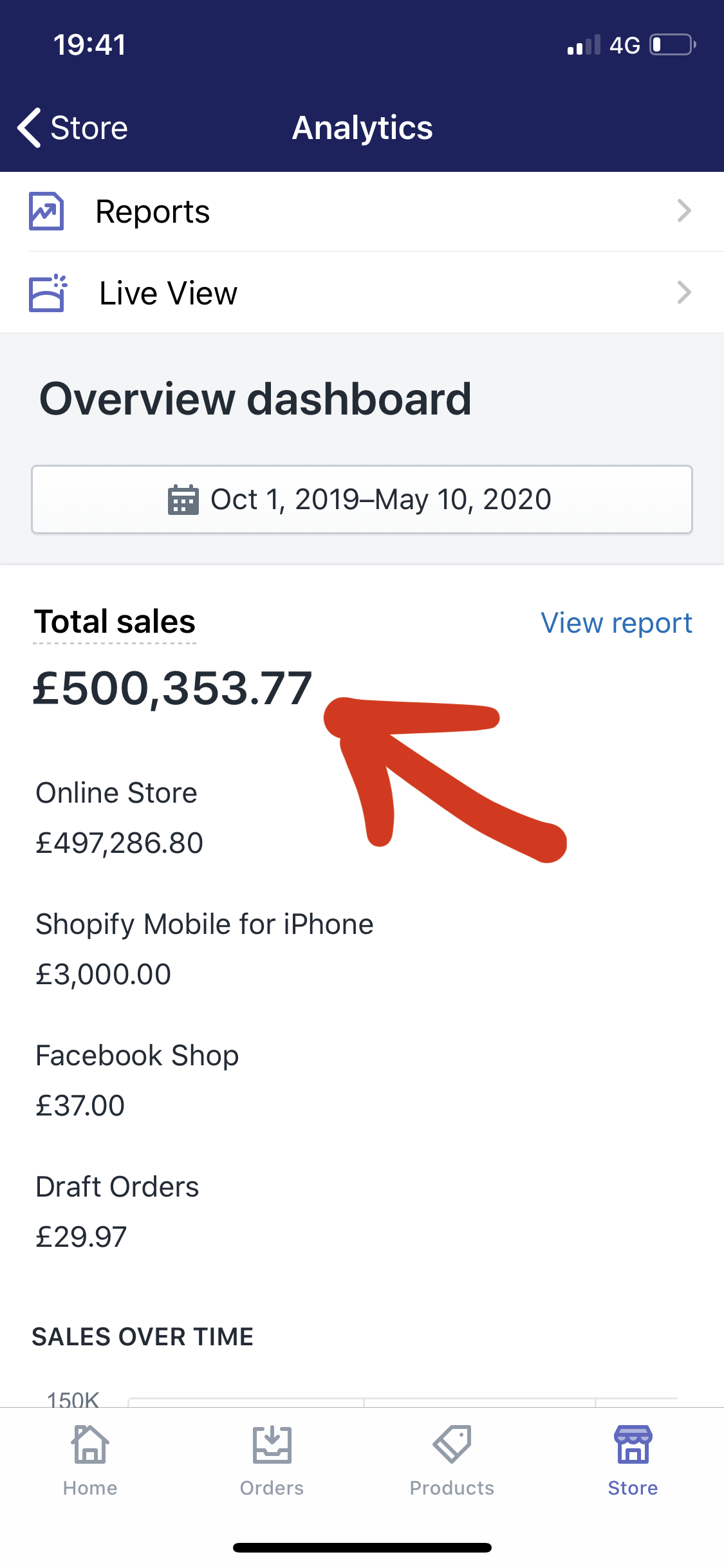Tap the Home house icon

coord(90,1444)
